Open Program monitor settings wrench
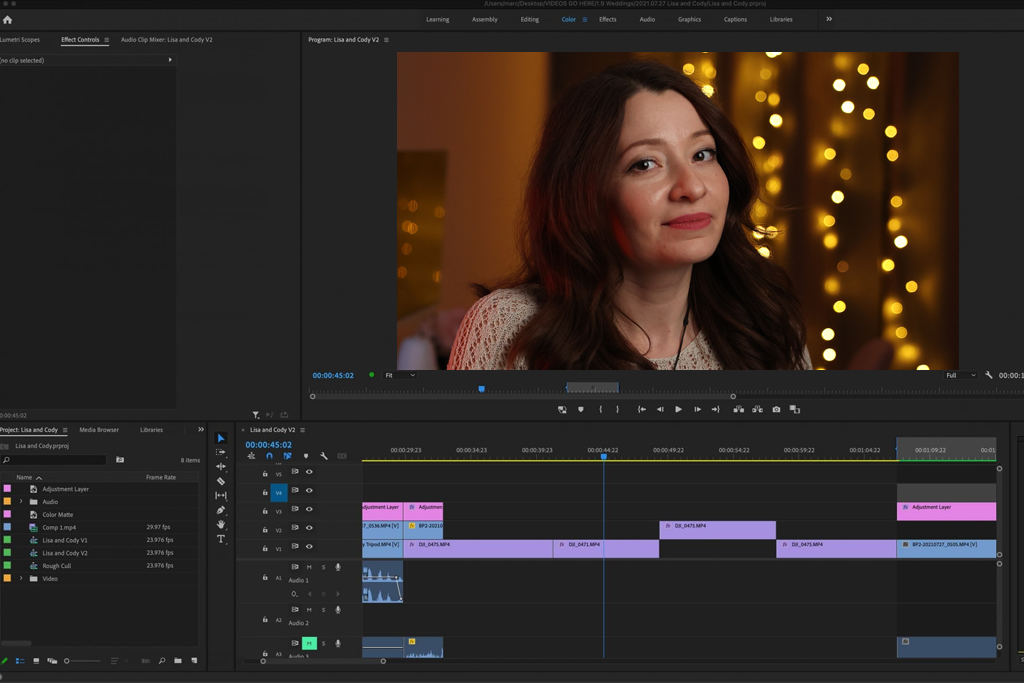The width and height of the screenshot is (1024, 683). click(989, 375)
